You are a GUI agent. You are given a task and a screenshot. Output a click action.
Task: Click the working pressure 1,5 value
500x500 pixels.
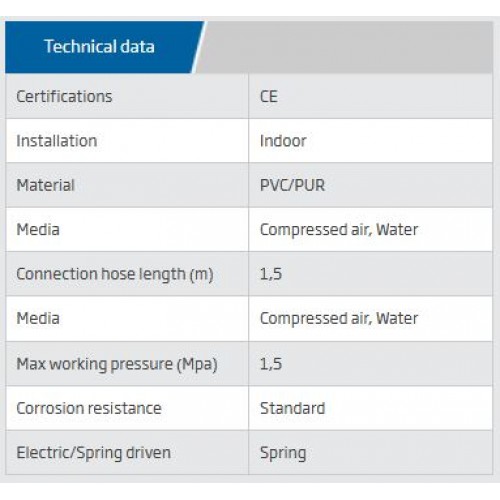[x=271, y=364]
